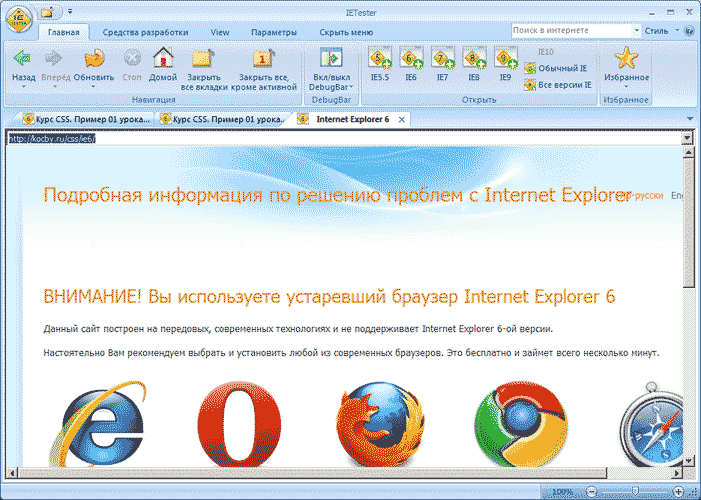Click the Opera browser logo
The width and height of the screenshot is (701, 500).
click(x=239, y=423)
